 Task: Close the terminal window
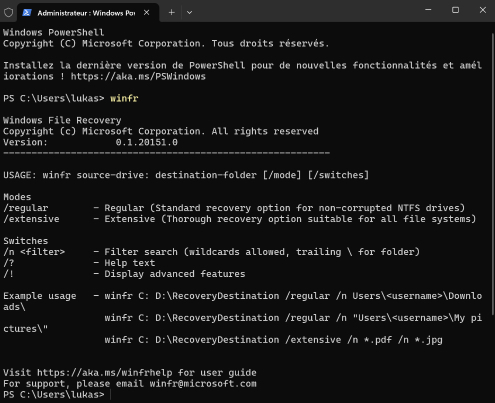(483, 10)
